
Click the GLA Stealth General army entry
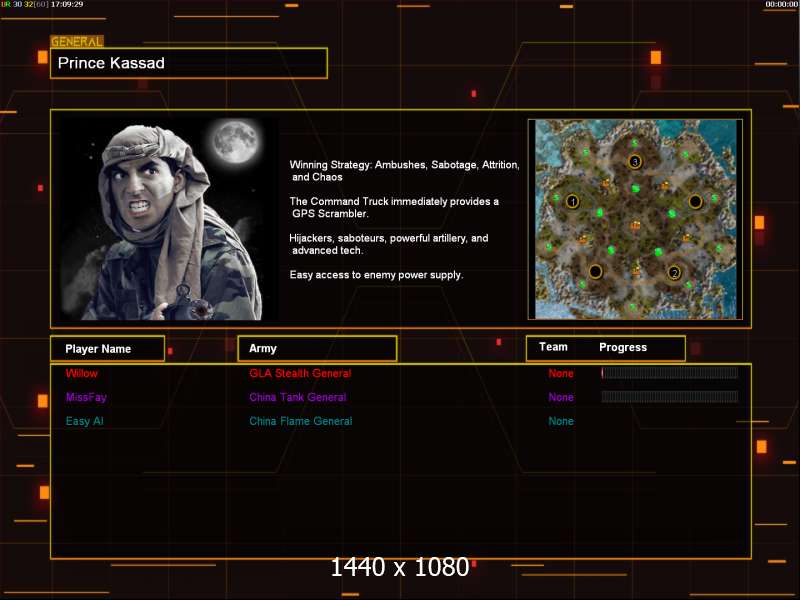point(300,373)
